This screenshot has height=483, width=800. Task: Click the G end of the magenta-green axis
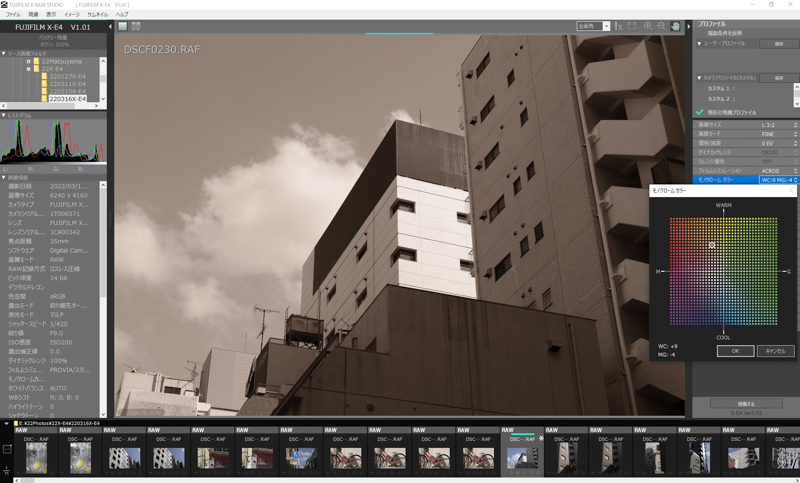point(789,271)
